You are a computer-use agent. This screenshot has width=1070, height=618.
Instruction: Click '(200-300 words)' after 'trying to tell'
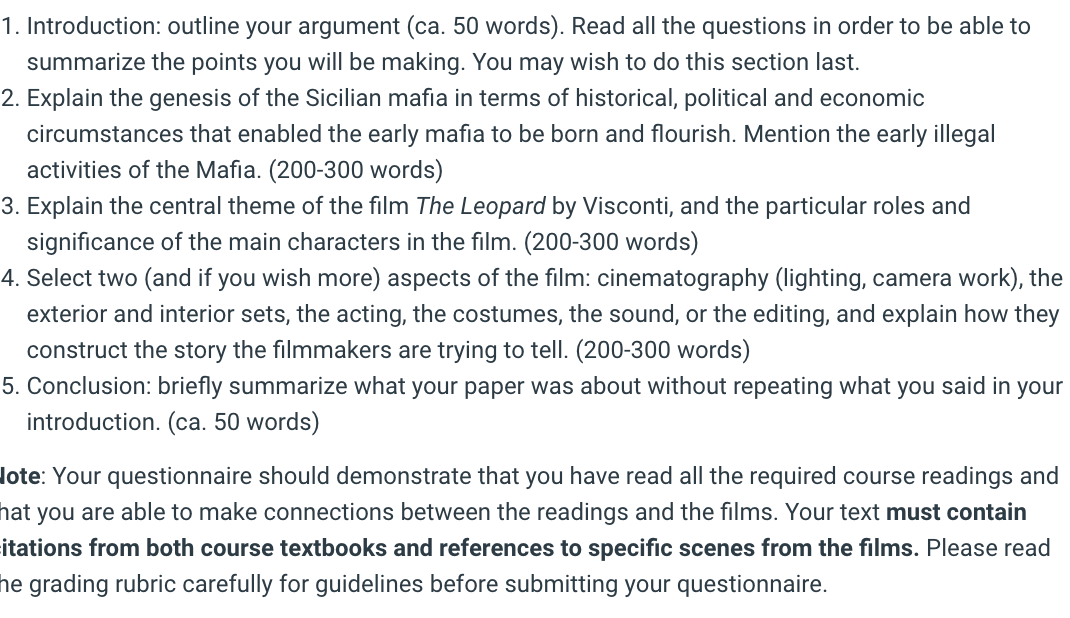663,350
